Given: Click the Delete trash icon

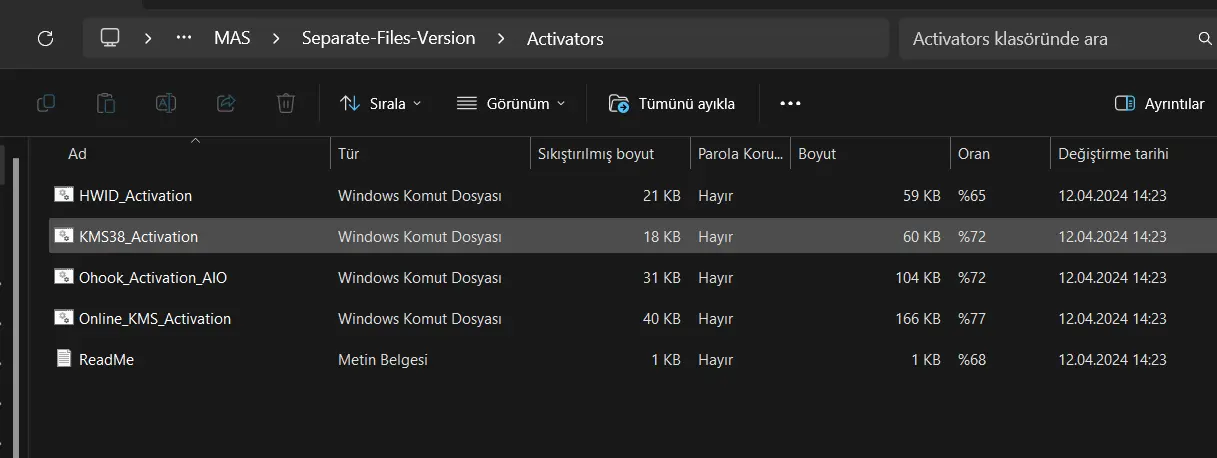Looking at the screenshot, I should (286, 103).
